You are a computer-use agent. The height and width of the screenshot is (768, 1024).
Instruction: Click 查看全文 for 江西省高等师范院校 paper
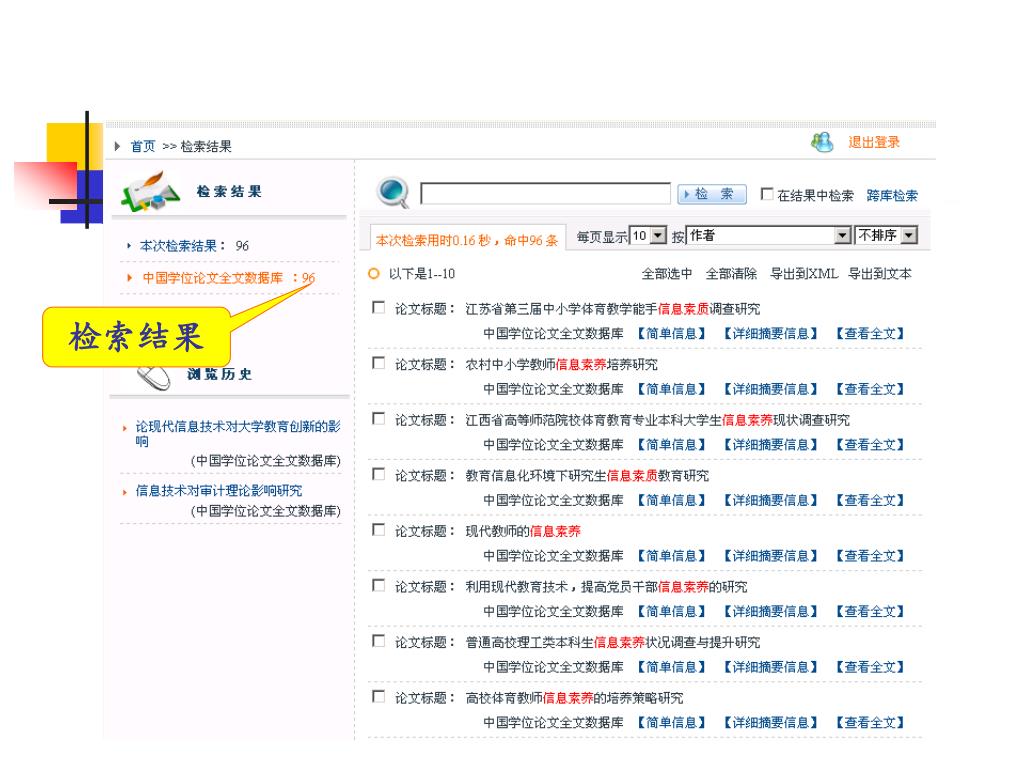pyautogui.click(x=871, y=444)
